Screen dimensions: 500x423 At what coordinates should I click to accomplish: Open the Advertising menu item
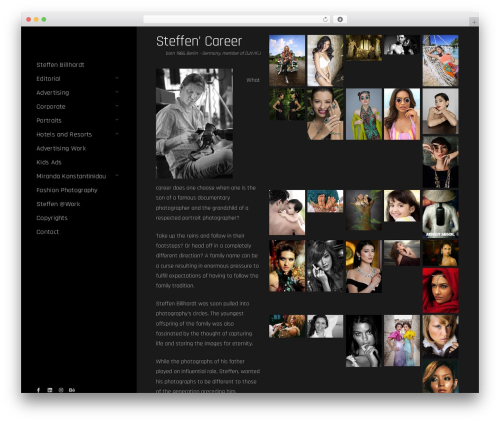[53, 93]
